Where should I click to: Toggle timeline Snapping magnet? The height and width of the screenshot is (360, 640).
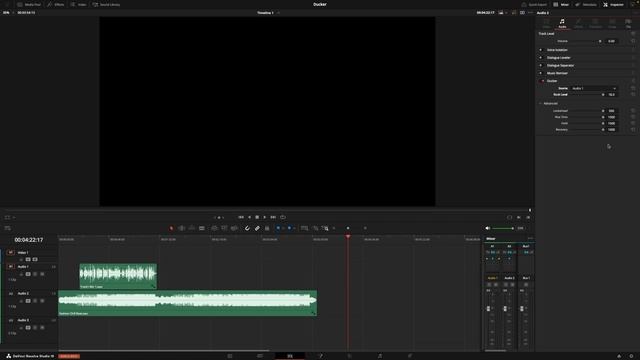tap(247, 228)
